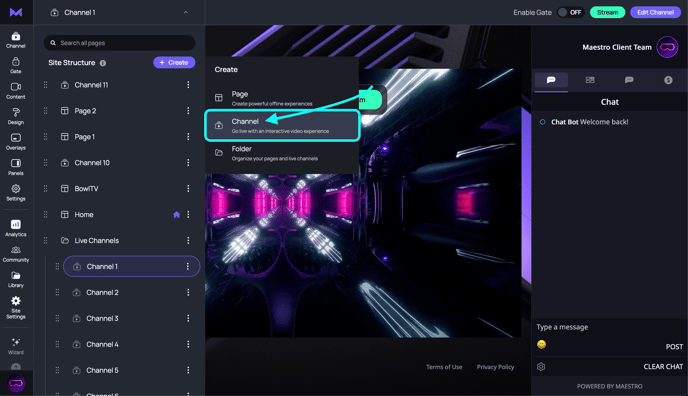This screenshot has height=396, width=688.
Task: Select Channel 10 in site structure
Action: [92, 162]
